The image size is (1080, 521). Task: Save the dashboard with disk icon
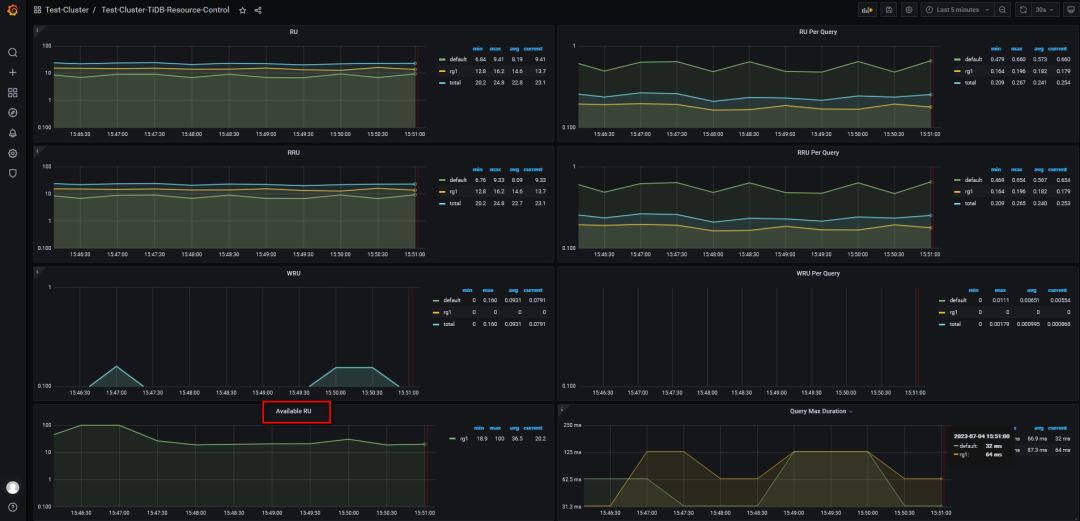click(x=889, y=10)
